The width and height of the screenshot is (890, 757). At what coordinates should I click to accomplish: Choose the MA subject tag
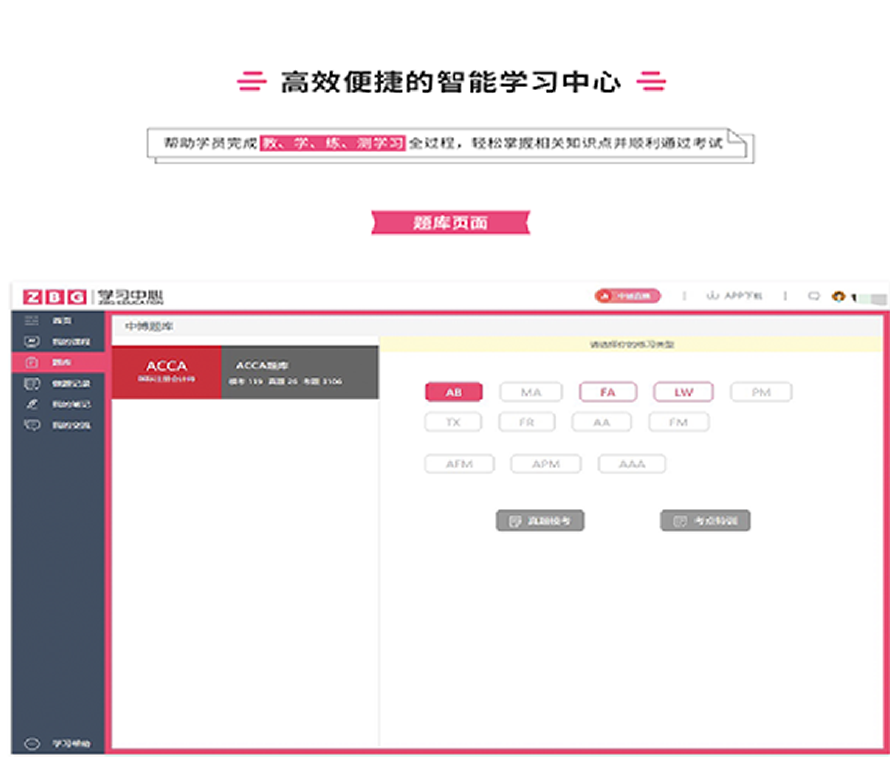point(531,393)
